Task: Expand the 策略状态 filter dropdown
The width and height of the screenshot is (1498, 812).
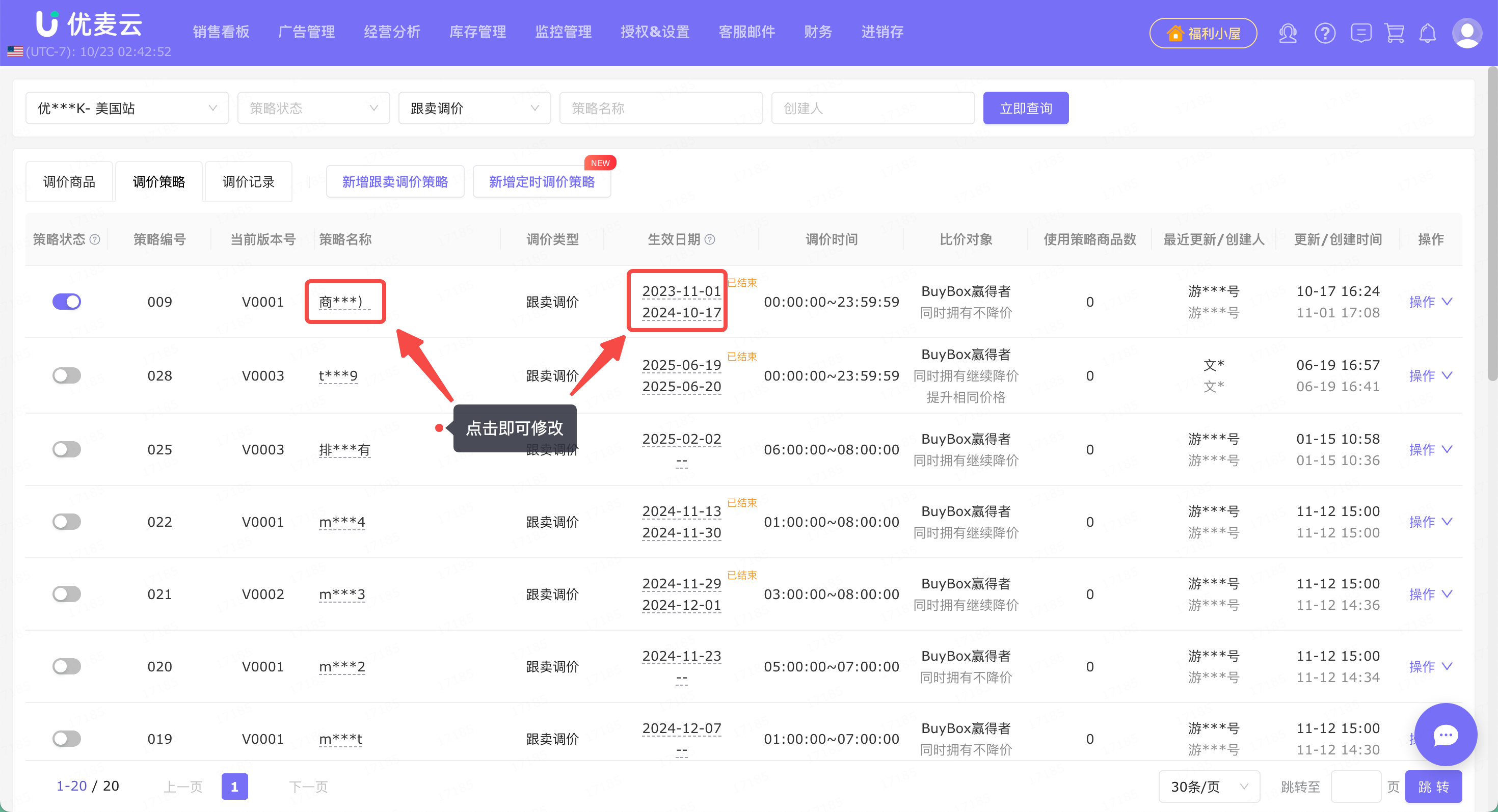Action: 313,108
